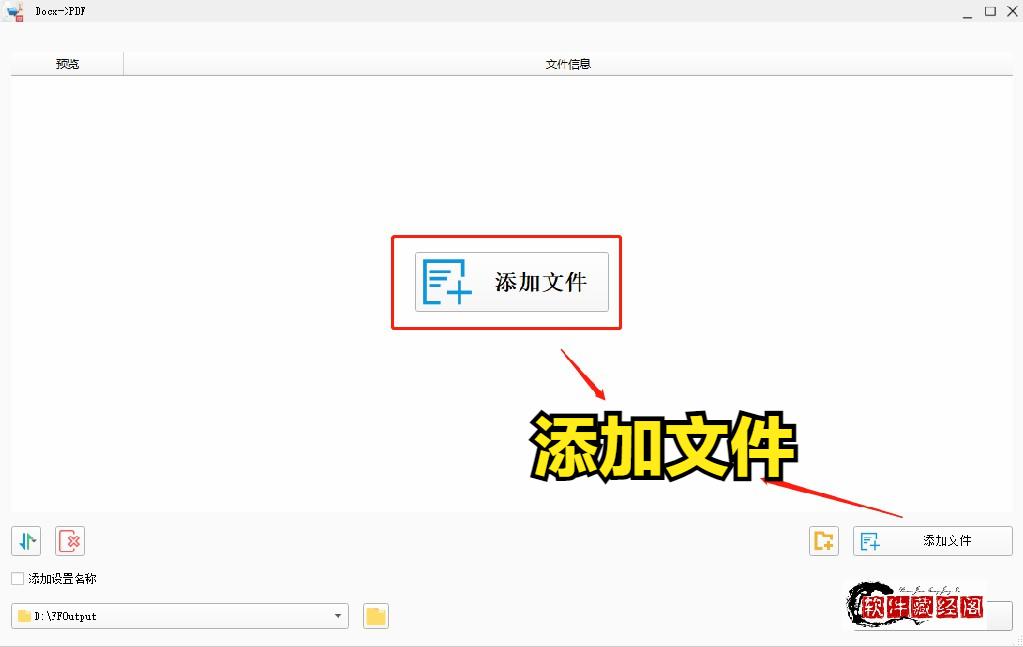Image resolution: width=1023 pixels, height=647 pixels.
Task: Click the add folder icon near bottom right
Action: point(823,540)
